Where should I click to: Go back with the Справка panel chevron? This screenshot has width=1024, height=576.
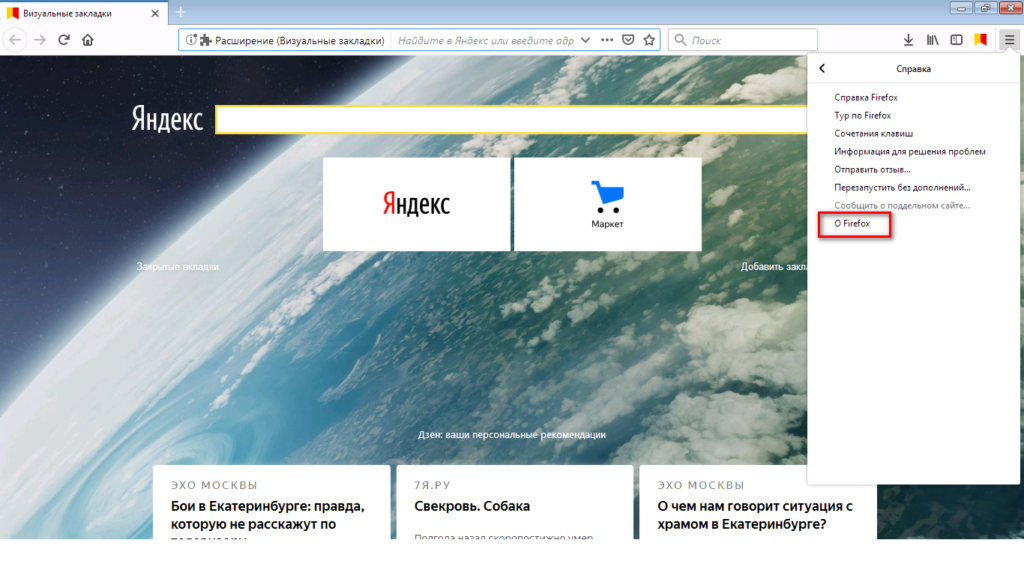tap(822, 68)
